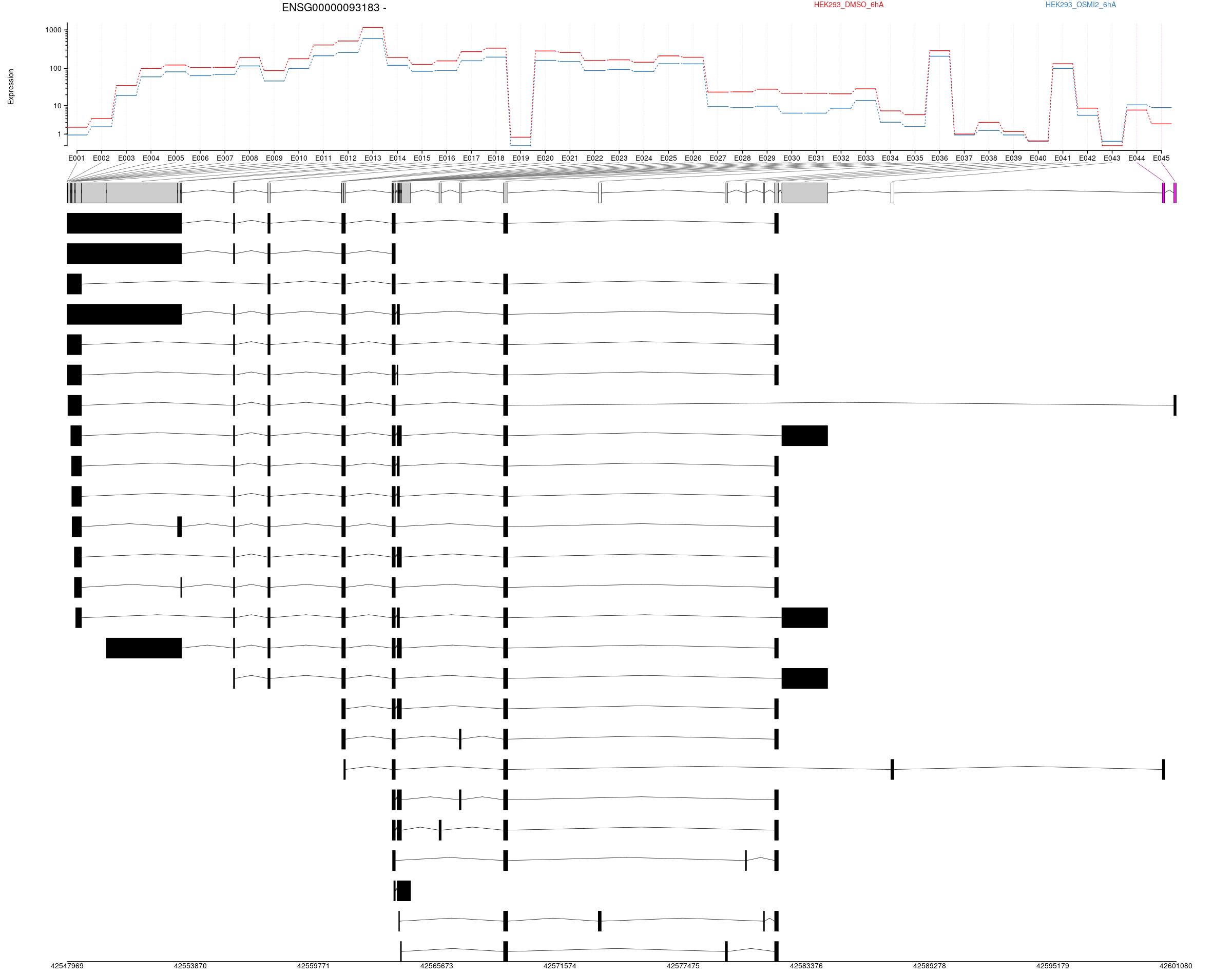This screenshot has height=975, width=1232.
Task: Click genomic coordinate 42553870
Action: click(190, 966)
